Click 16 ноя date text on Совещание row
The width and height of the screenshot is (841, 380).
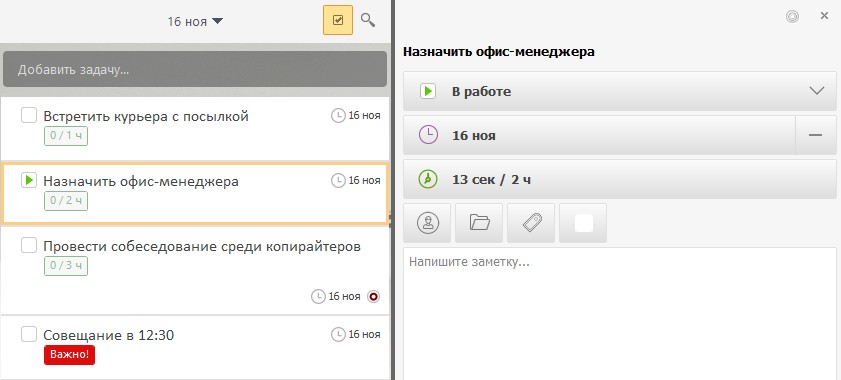[x=365, y=334]
